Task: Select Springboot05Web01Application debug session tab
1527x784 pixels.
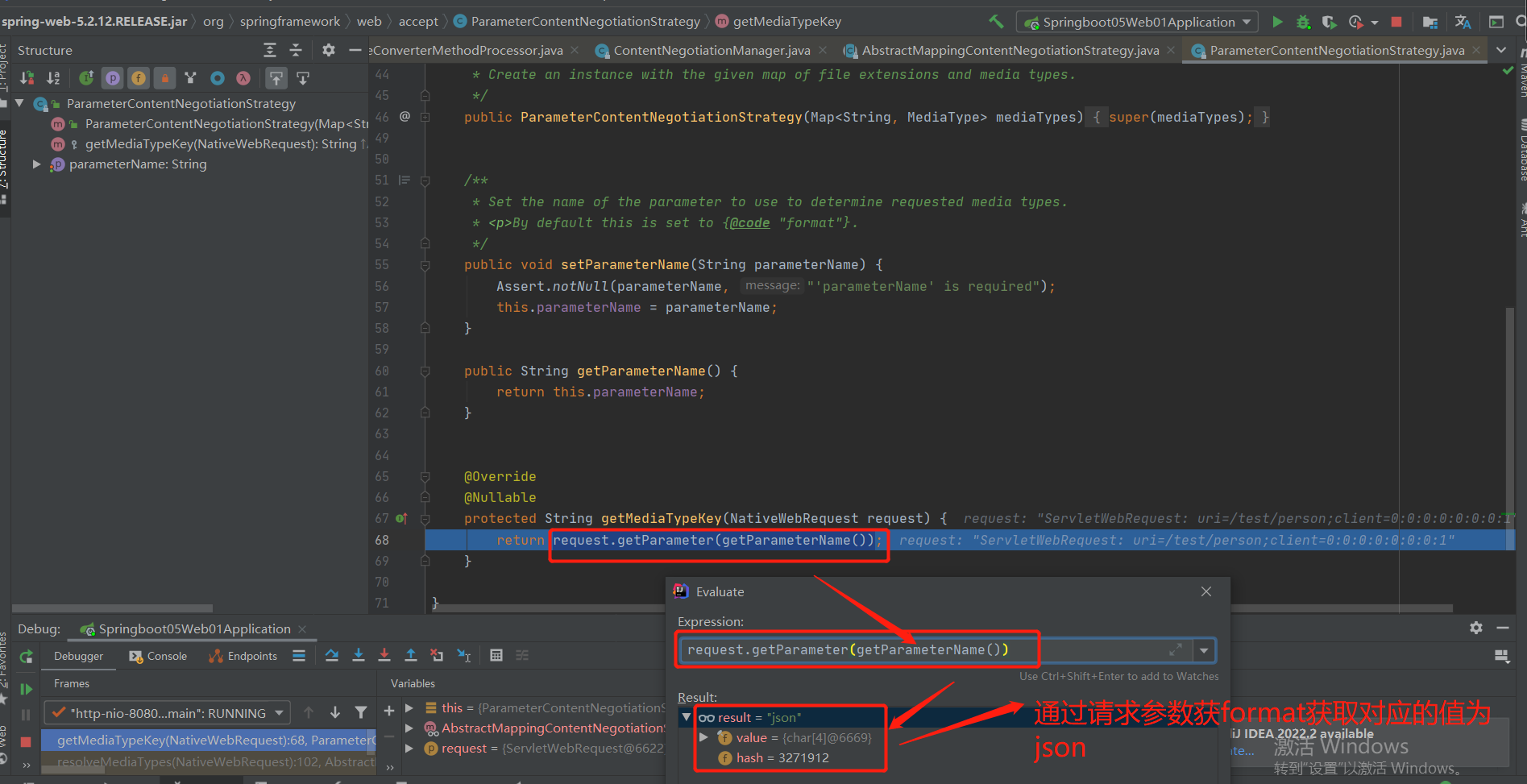Action: 193,628
